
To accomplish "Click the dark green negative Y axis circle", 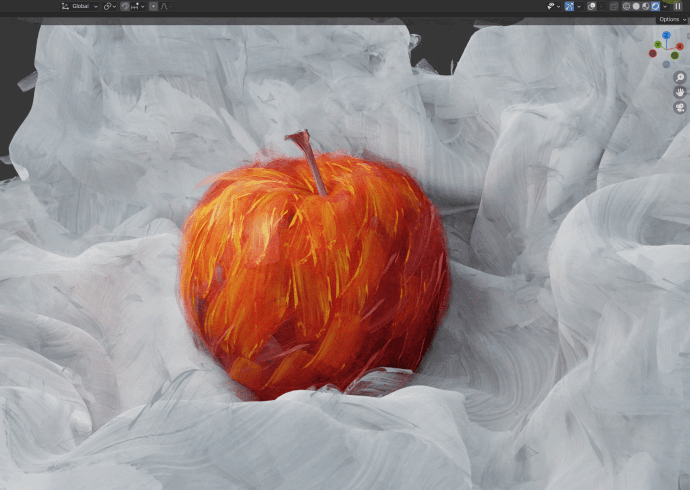I will click(675, 55).
